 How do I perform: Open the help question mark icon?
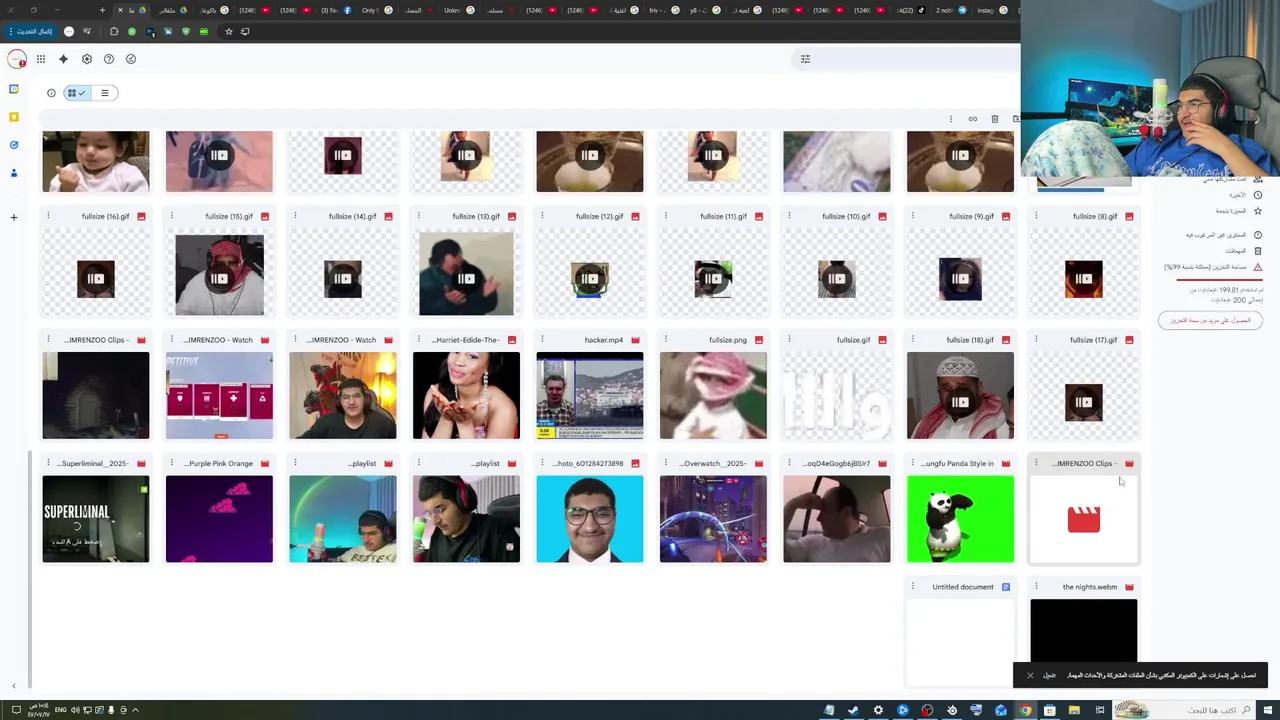coord(109,59)
